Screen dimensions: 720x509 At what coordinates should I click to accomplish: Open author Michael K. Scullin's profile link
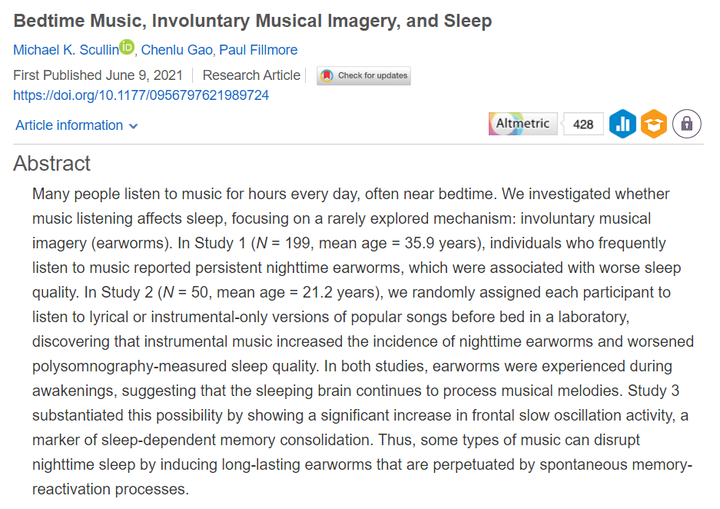coord(66,50)
